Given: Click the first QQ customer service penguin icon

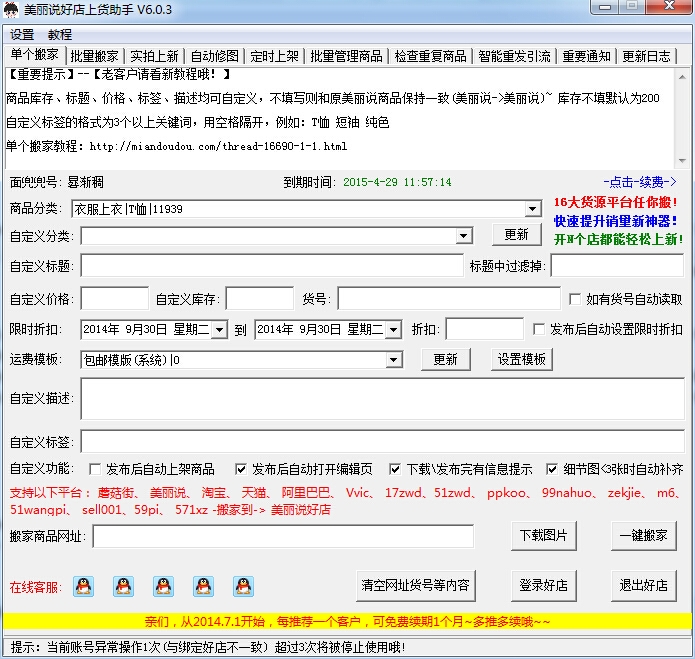Looking at the screenshot, I should pos(83,586).
